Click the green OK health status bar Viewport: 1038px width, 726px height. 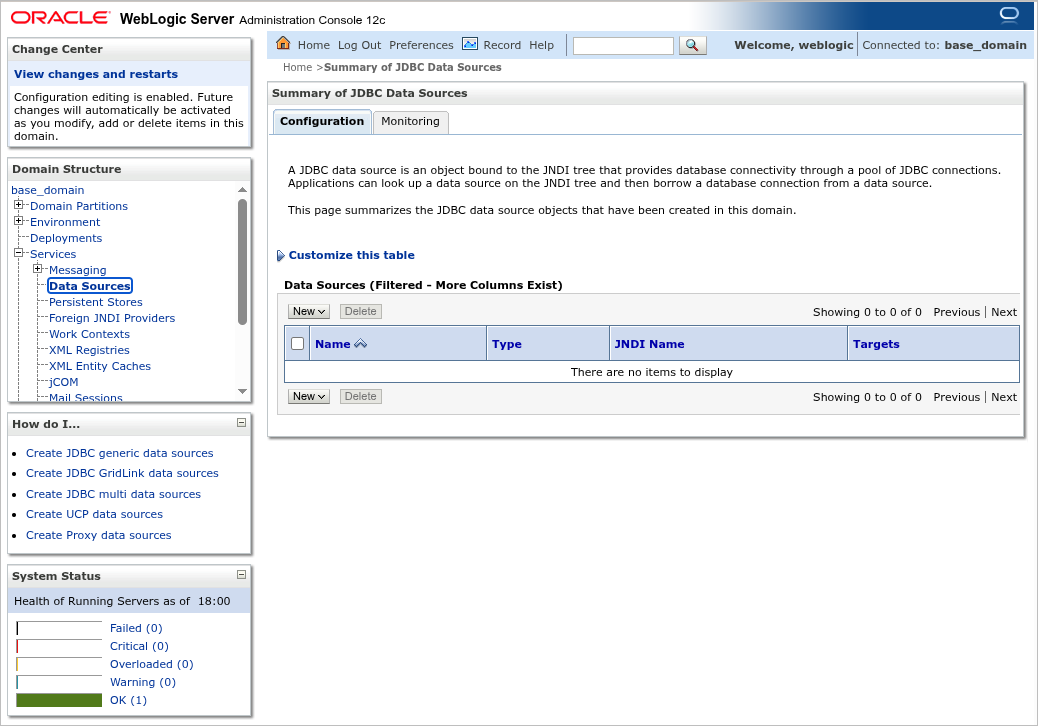tap(59, 700)
